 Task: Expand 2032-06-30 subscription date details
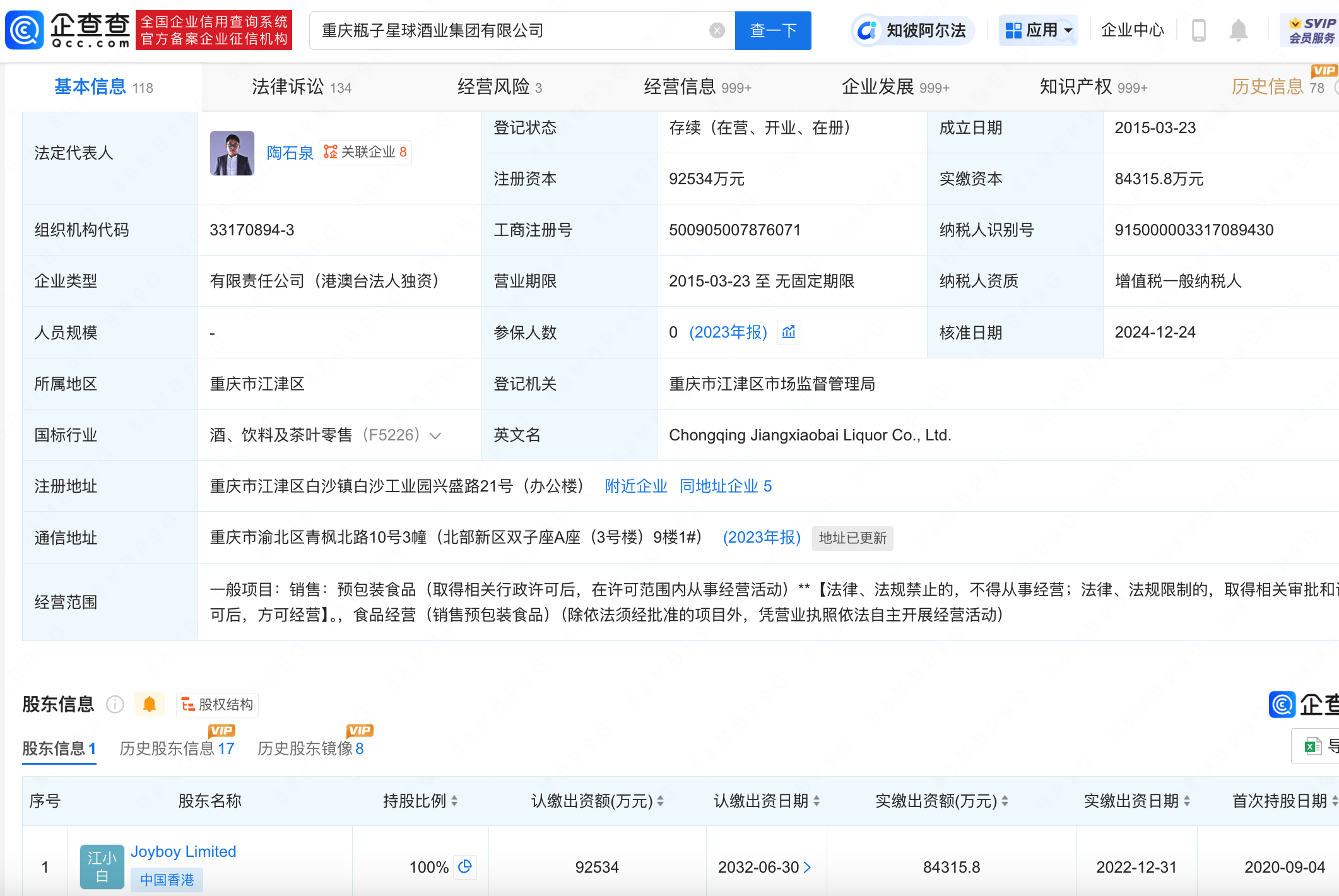tap(806, 867)
